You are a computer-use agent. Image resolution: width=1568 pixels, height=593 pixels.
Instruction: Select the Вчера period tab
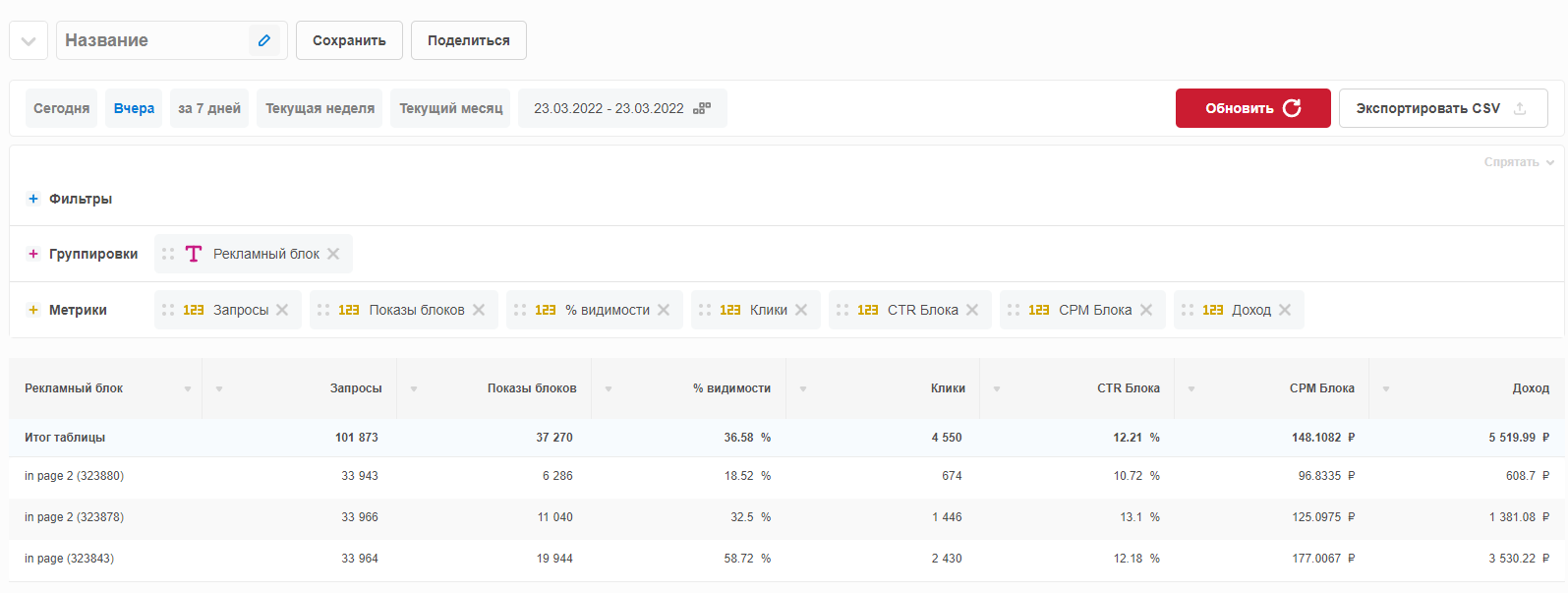point(134,108)
